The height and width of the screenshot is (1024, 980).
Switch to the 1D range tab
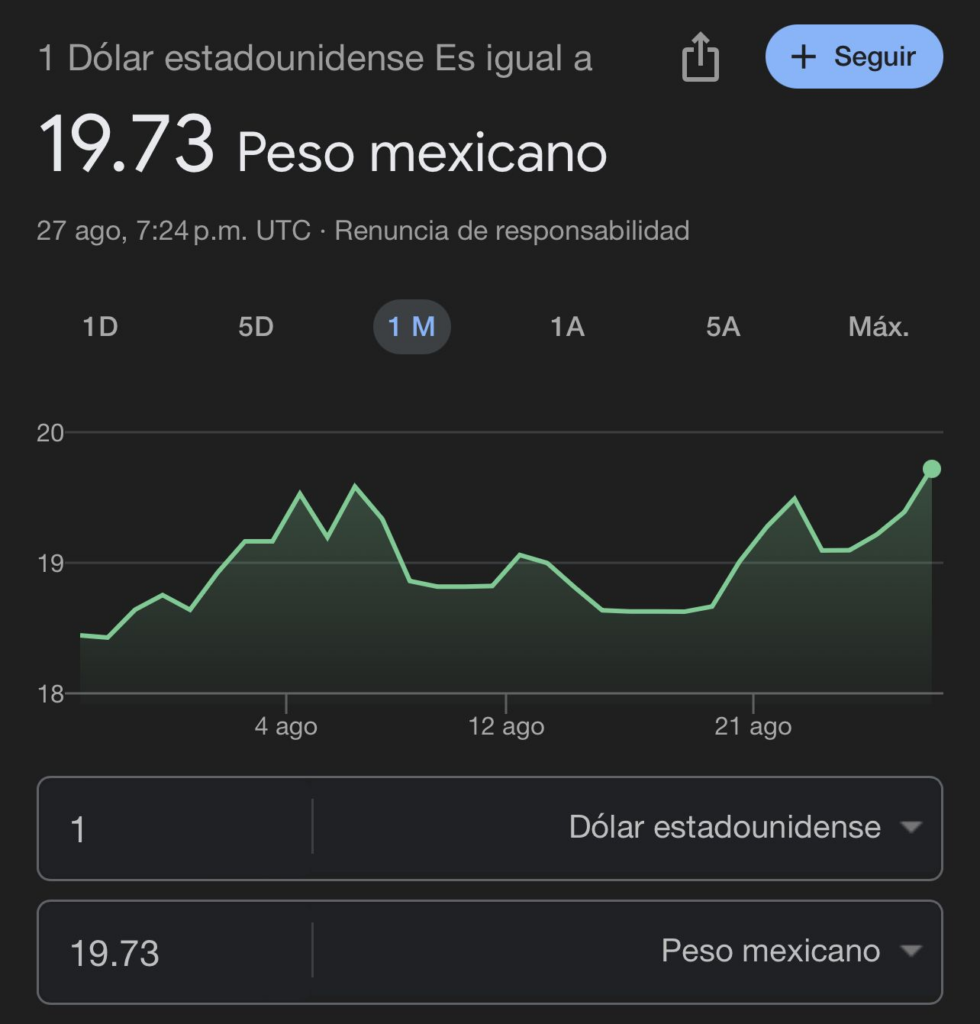click(100, 327)
